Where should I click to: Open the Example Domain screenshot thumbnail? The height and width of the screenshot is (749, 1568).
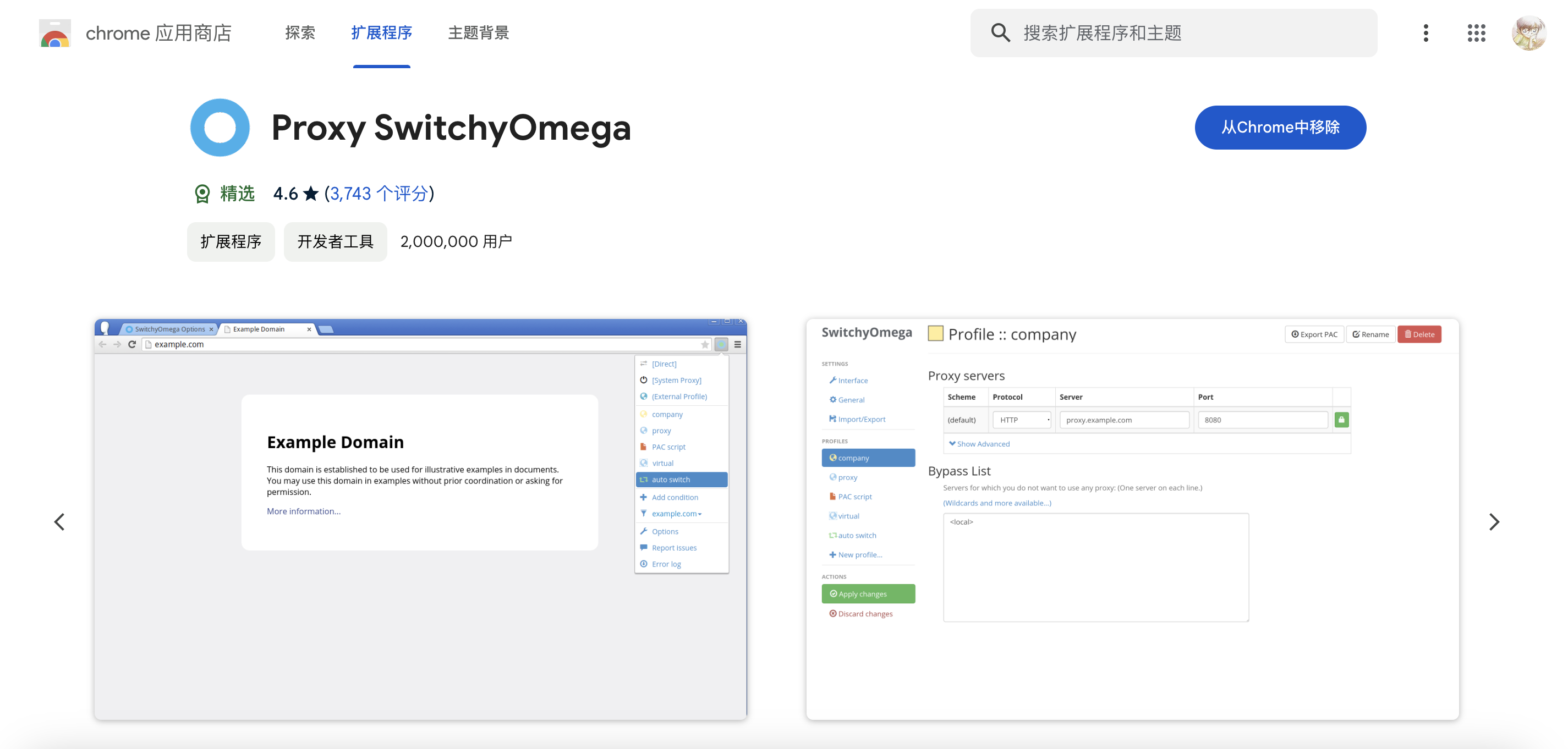[x=420, y=519]
